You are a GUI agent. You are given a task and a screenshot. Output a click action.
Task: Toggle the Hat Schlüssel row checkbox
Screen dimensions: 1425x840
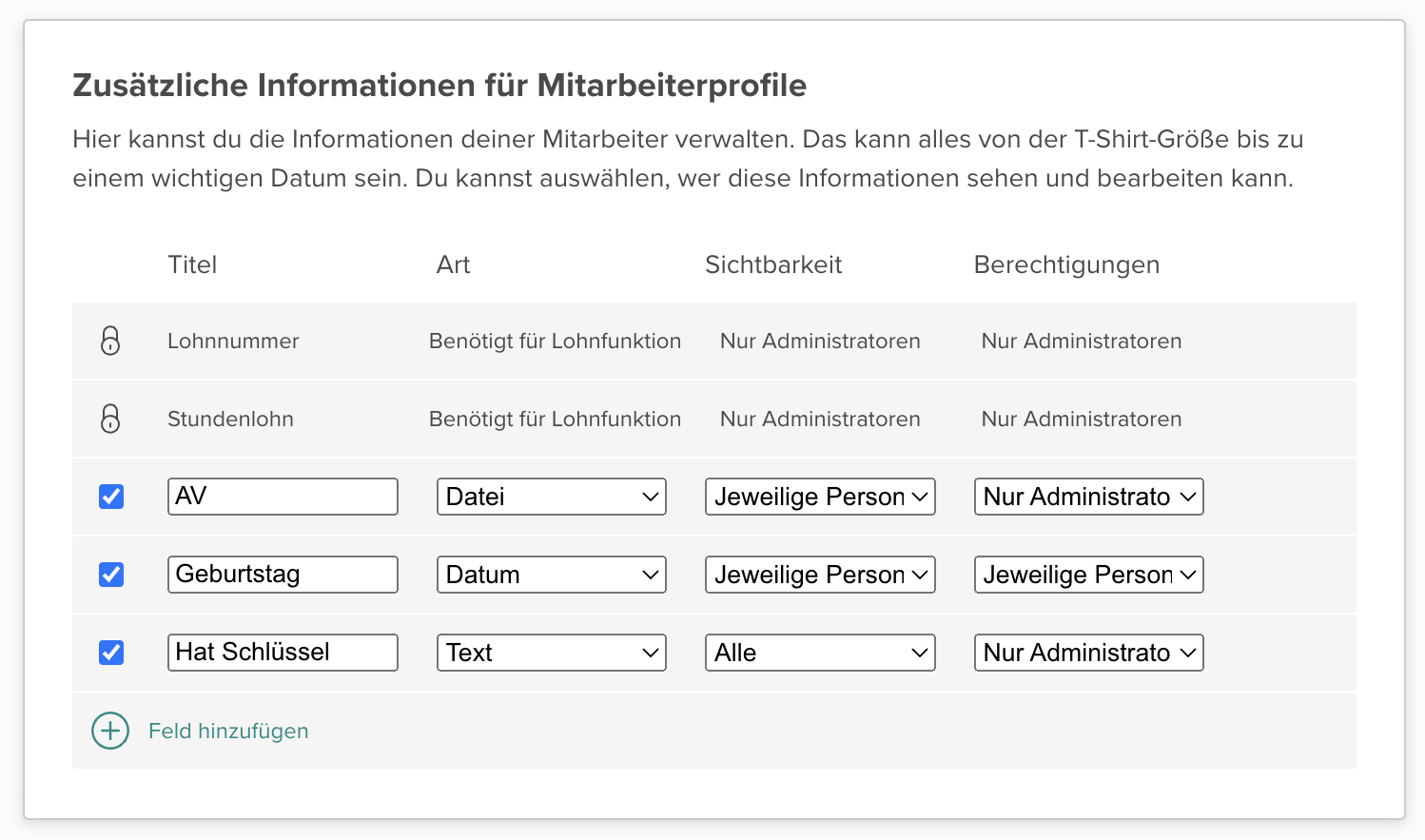click(111, 653)
